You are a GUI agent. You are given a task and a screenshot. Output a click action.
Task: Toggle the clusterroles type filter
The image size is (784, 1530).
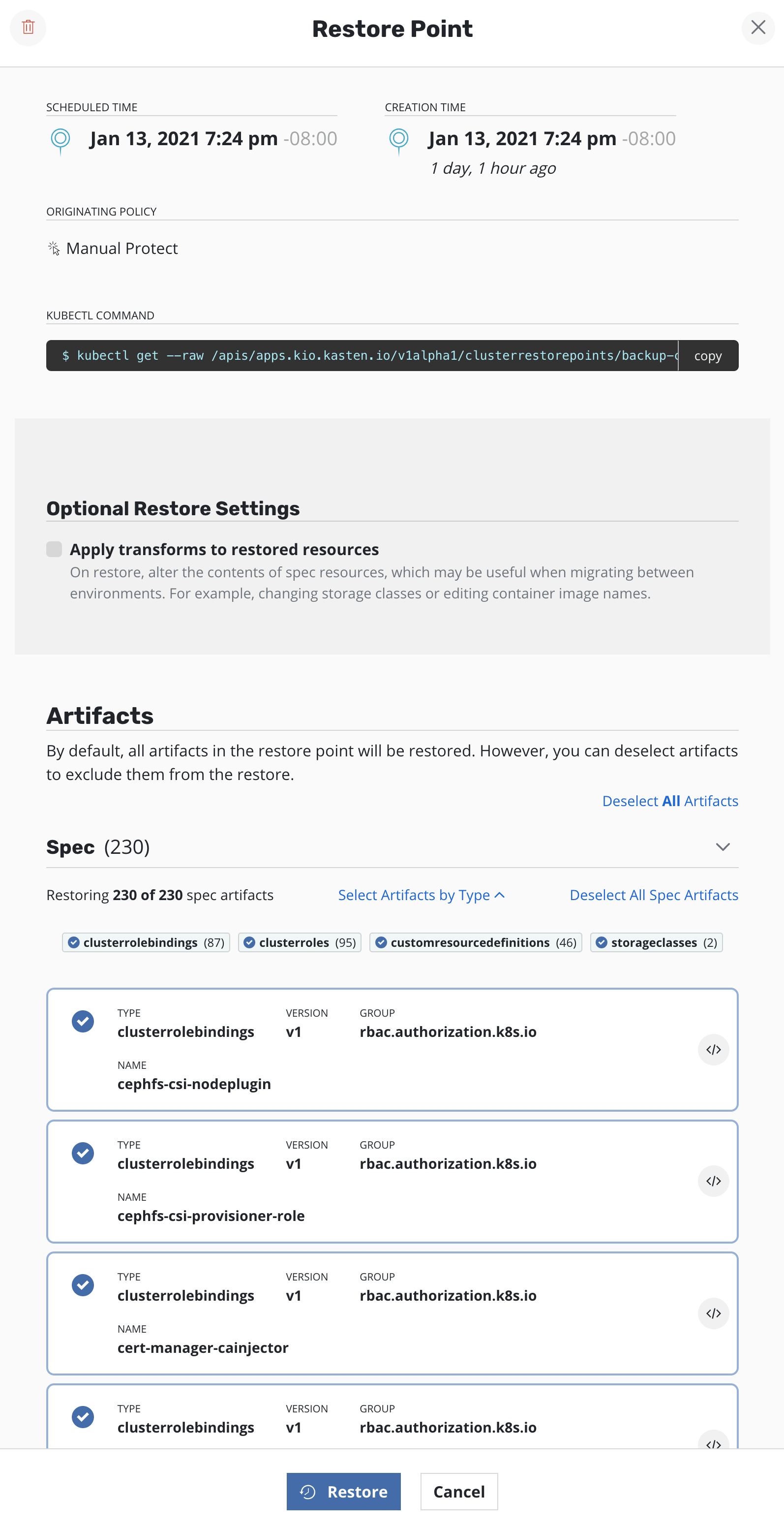[x=300, y=942]
